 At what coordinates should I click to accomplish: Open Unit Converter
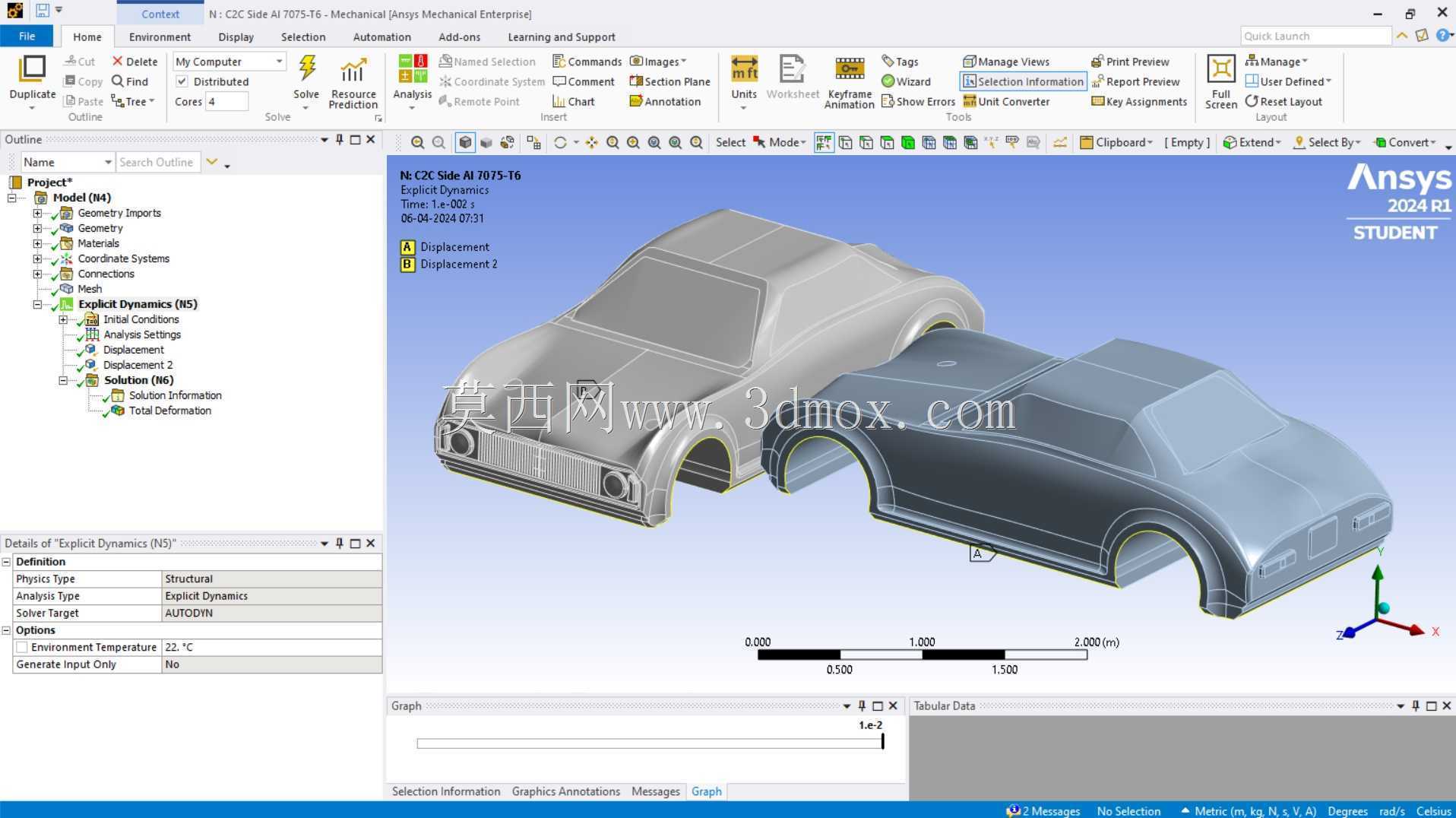coord(1006,101)
